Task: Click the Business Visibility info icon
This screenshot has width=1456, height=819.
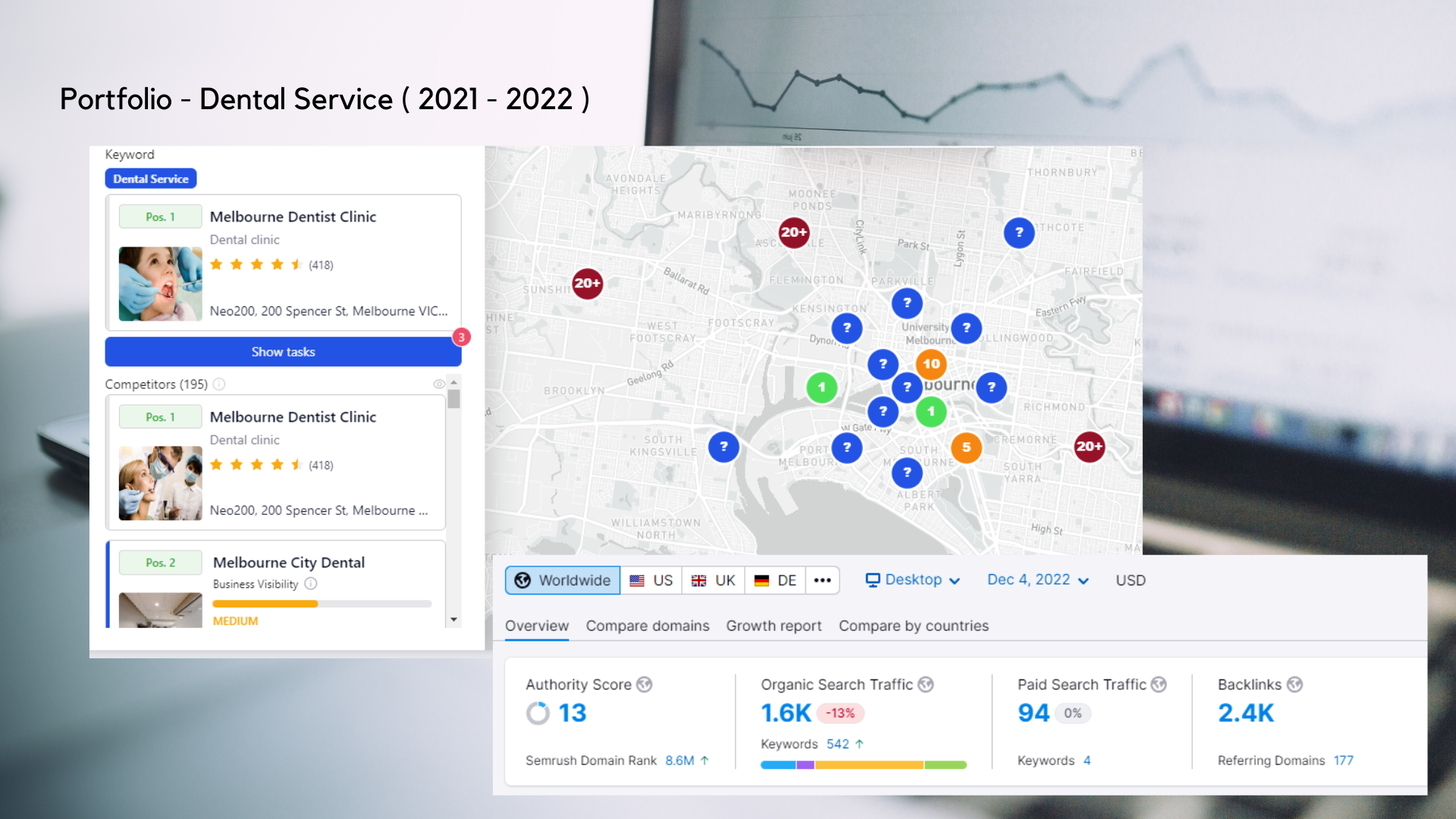Action: (311, 584)
